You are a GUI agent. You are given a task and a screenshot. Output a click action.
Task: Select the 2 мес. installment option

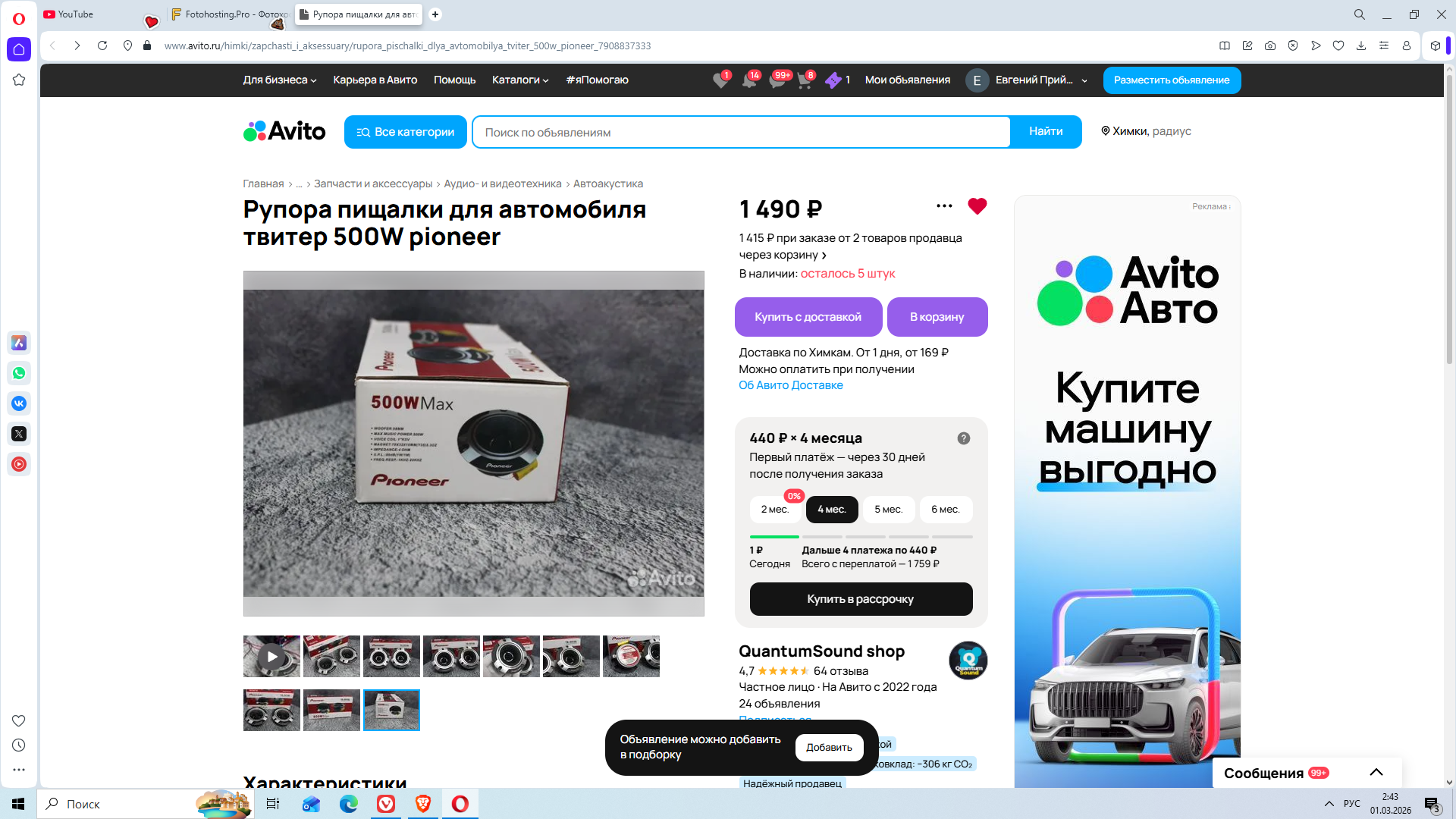(x=774, y=510)
